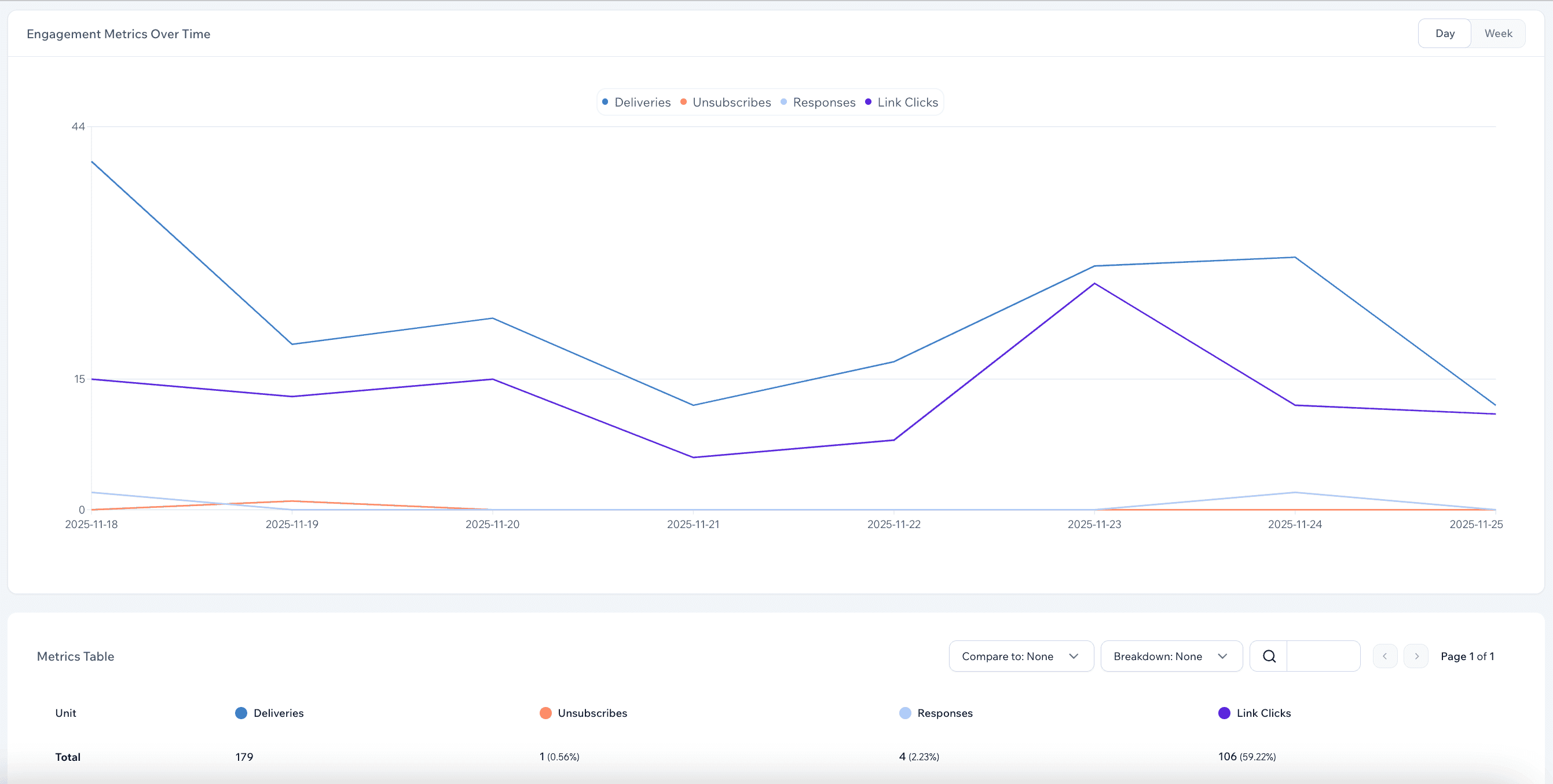Click the purple Link Clicks dot in metrics table
This screenshot has width=1553, height=784.
(x=1224, y=713)
